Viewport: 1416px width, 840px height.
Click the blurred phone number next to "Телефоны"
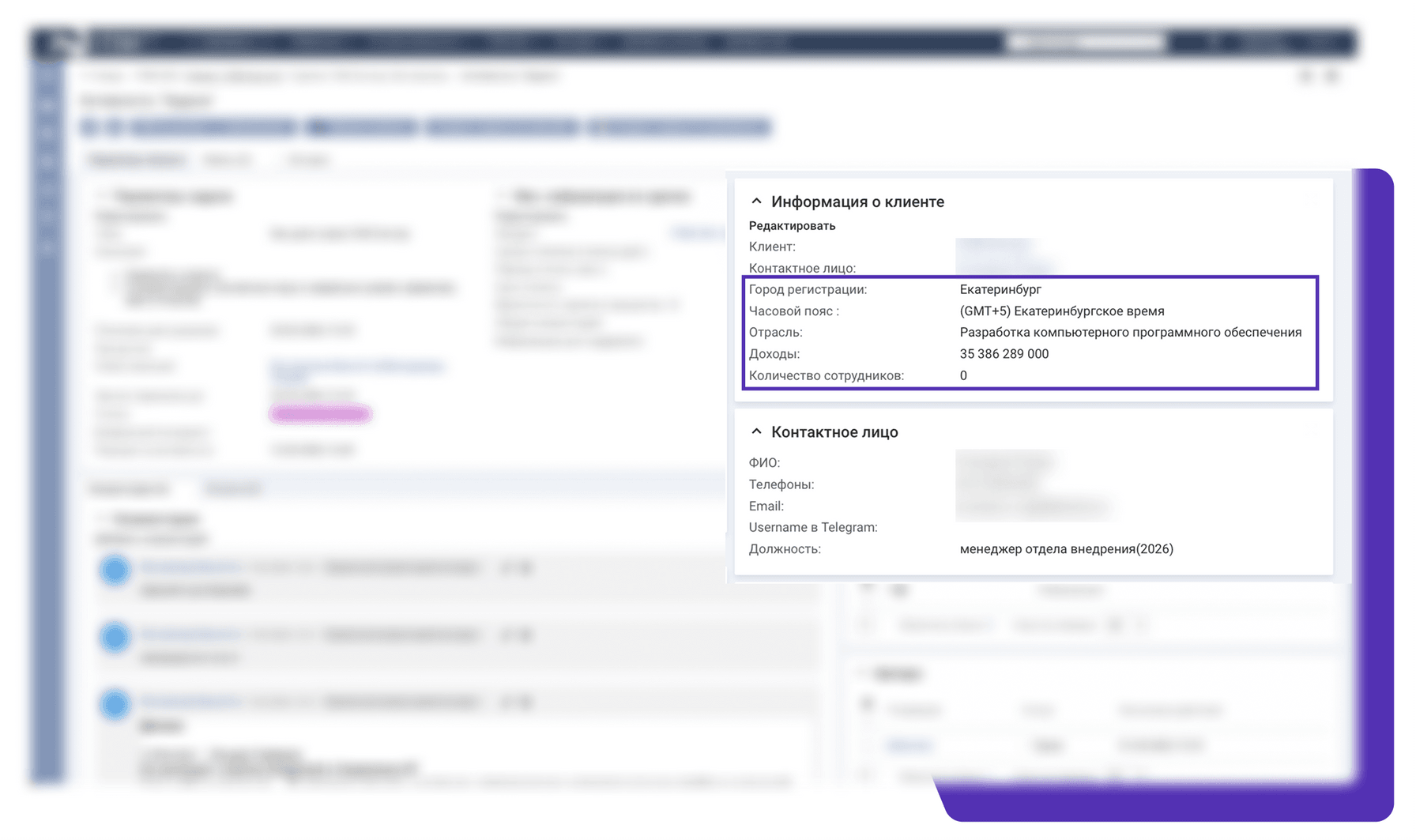click(x=999, y=484)
